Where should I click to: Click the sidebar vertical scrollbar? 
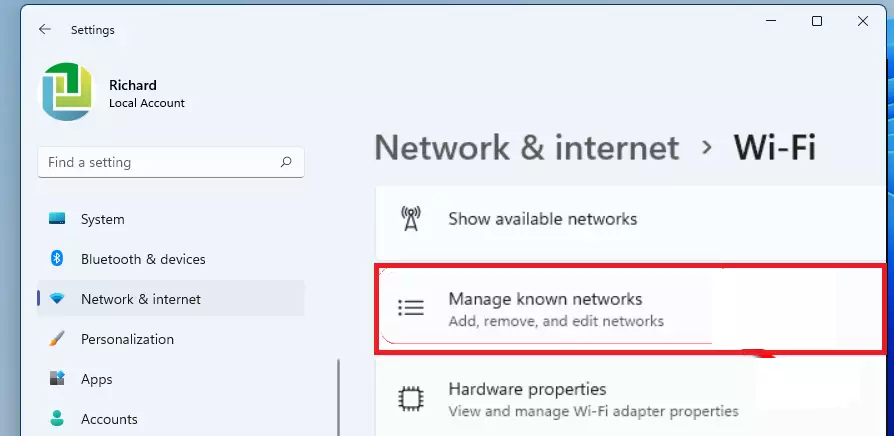coord(339,397)
